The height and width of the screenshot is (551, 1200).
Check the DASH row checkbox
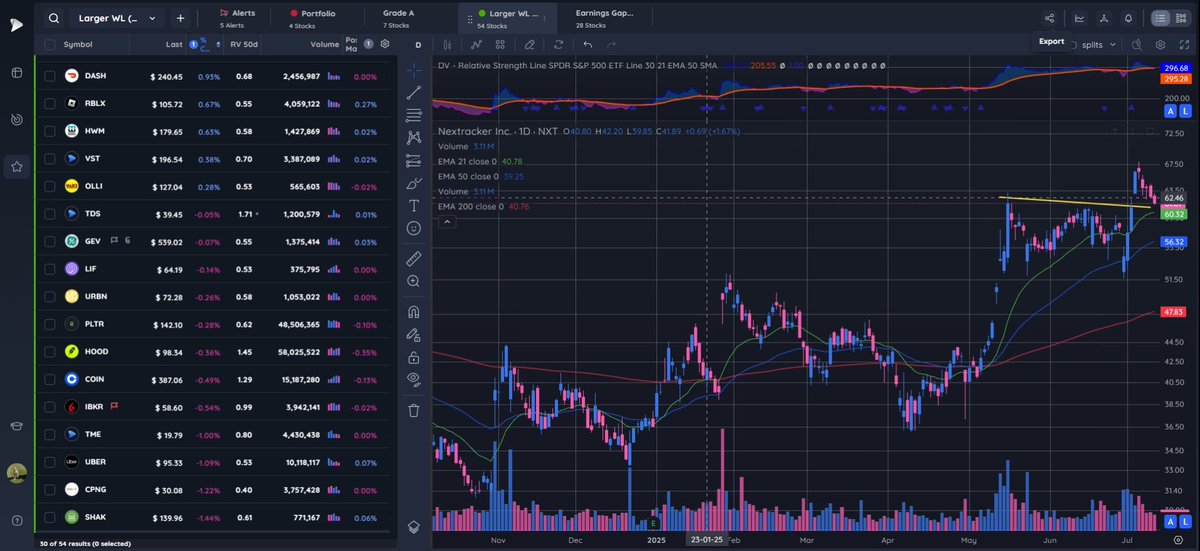[50, 76]
